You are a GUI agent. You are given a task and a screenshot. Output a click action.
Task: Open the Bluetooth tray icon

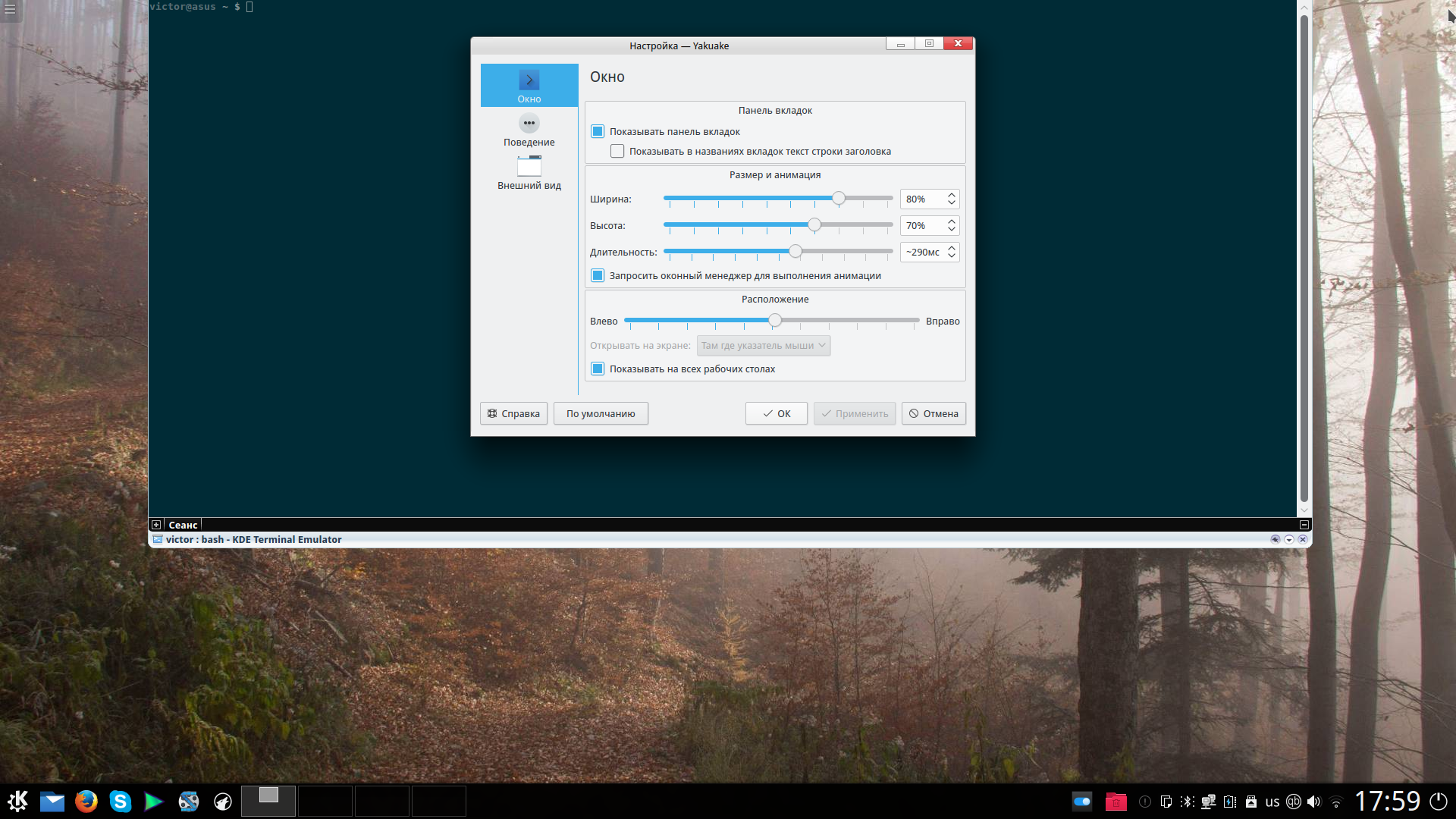click(1187, 802)
